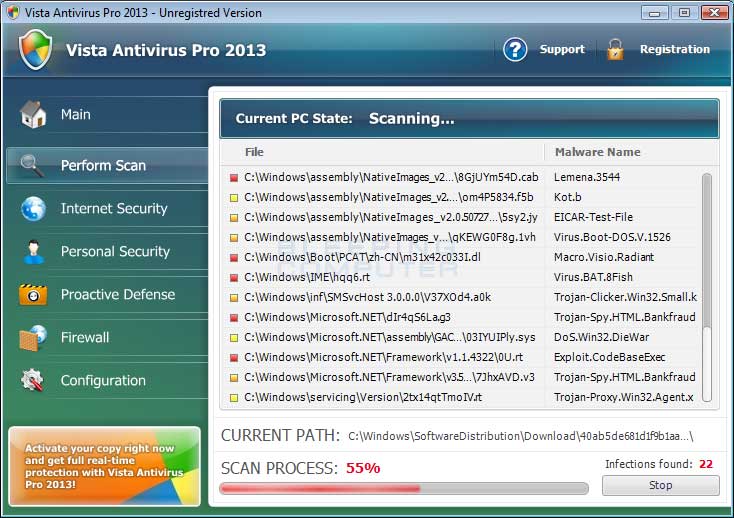Click red marker beside m31x42c033I.dl file

click(234, 258)
